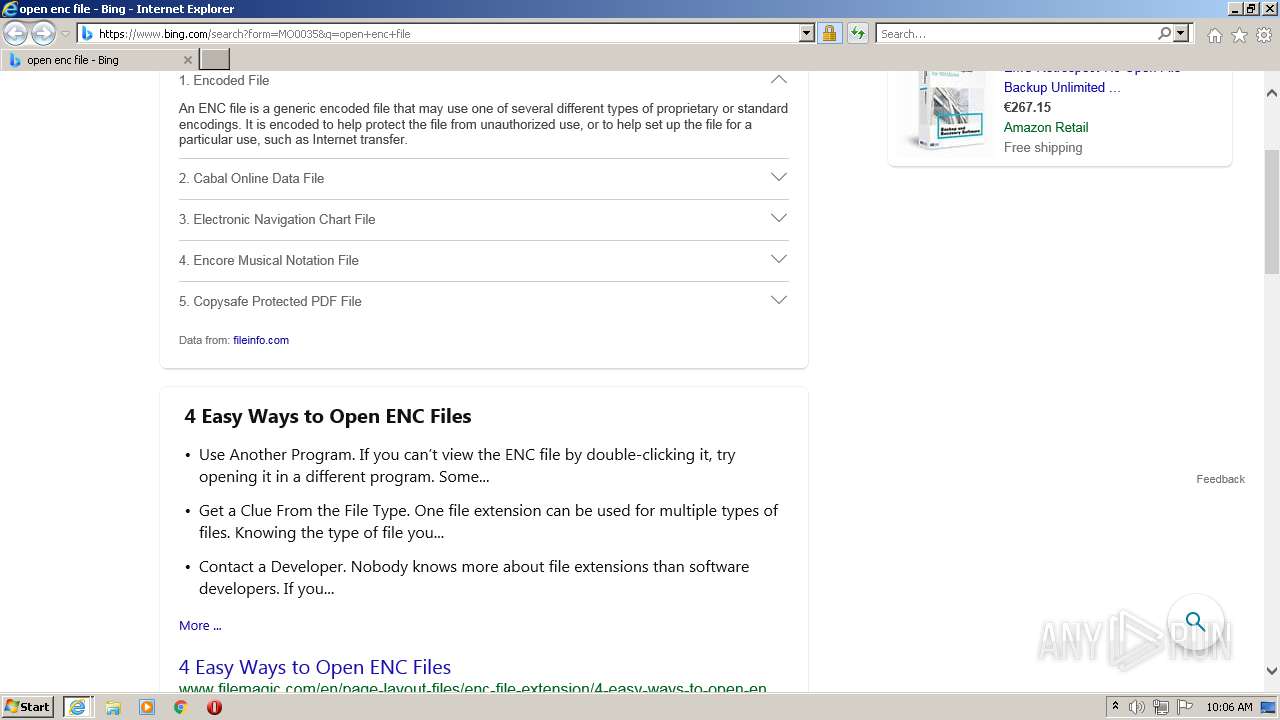Click the '4 Easy Ways to Open ENC Files' bold heading
The image size is (1280, 720).
pos(327,416)
